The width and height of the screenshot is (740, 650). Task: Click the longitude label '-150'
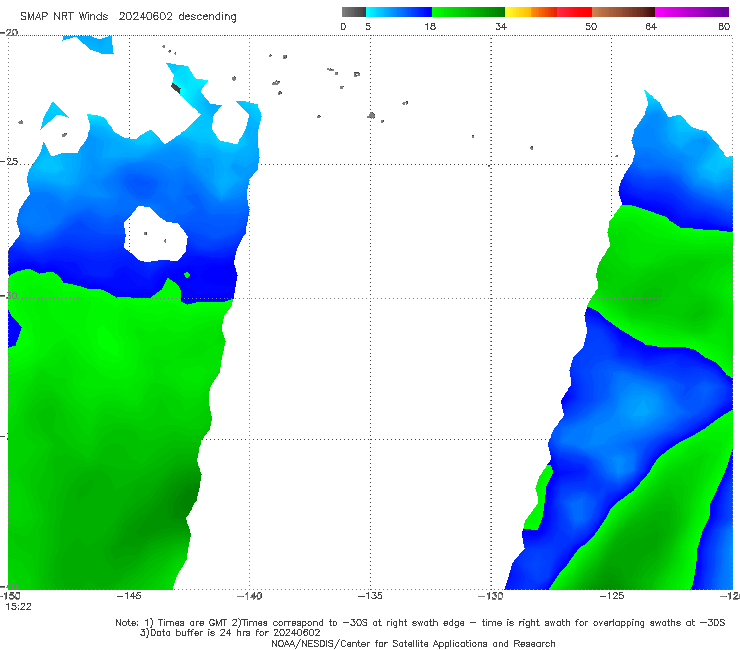[x=10, y=596]
